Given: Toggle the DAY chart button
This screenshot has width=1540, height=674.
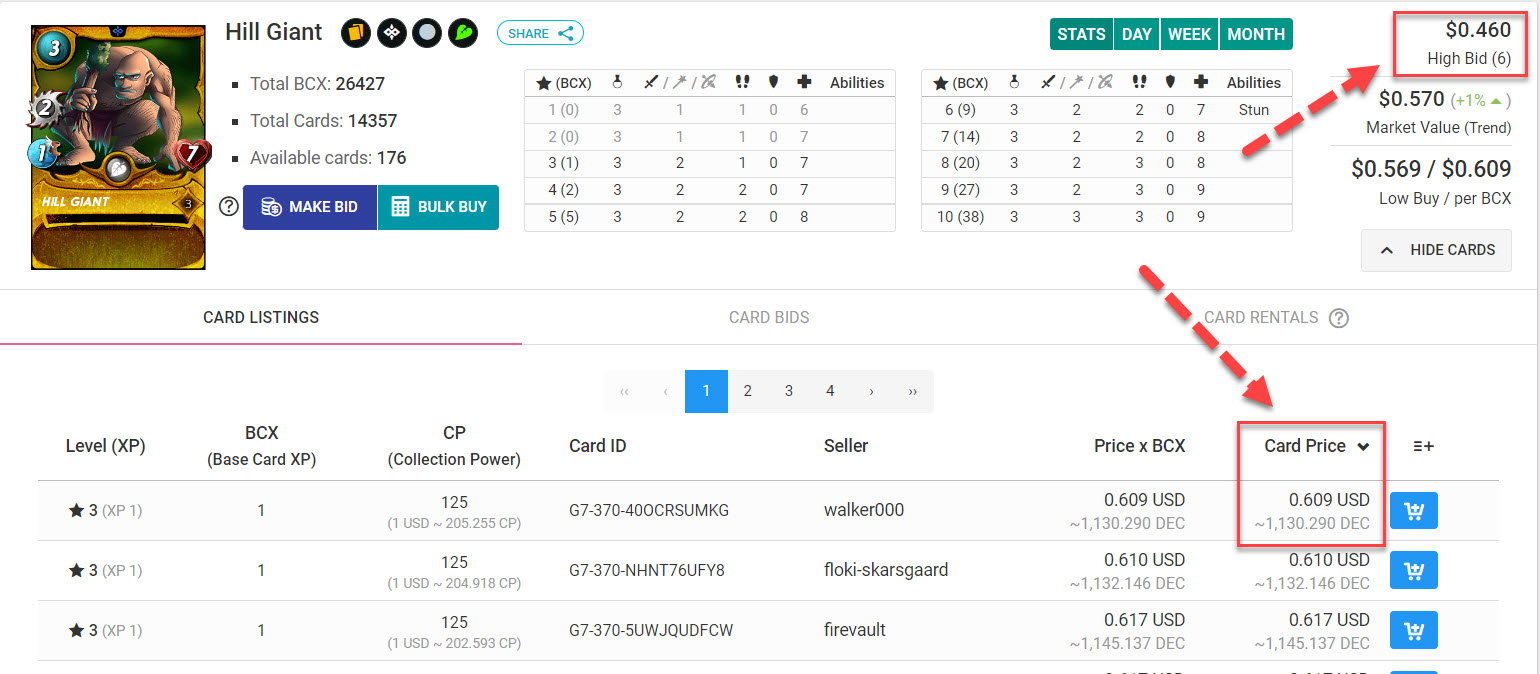Looking at the screenshot, I should pyautogui.click(x=1136, y=34).
